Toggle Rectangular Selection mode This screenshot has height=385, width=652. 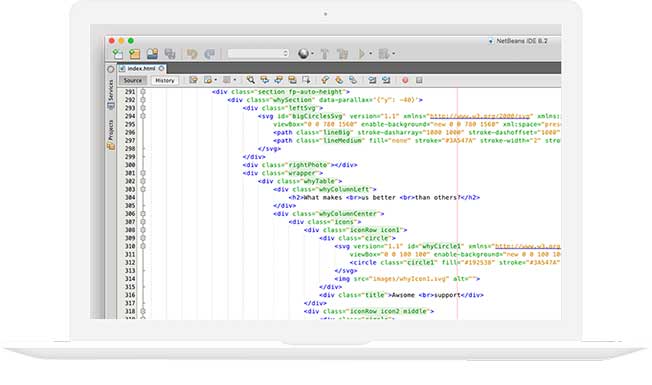click(306, 80)
